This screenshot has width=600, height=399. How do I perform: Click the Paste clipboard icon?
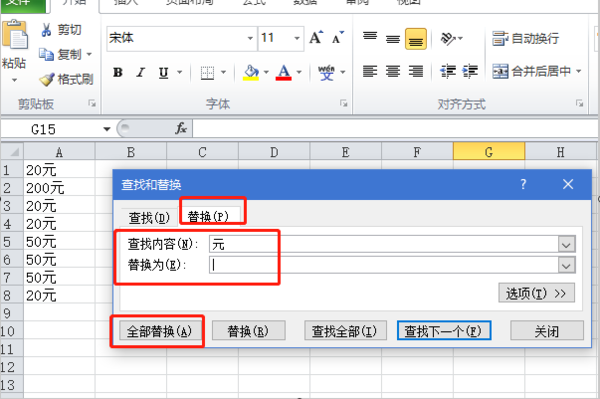coord(15,35)
